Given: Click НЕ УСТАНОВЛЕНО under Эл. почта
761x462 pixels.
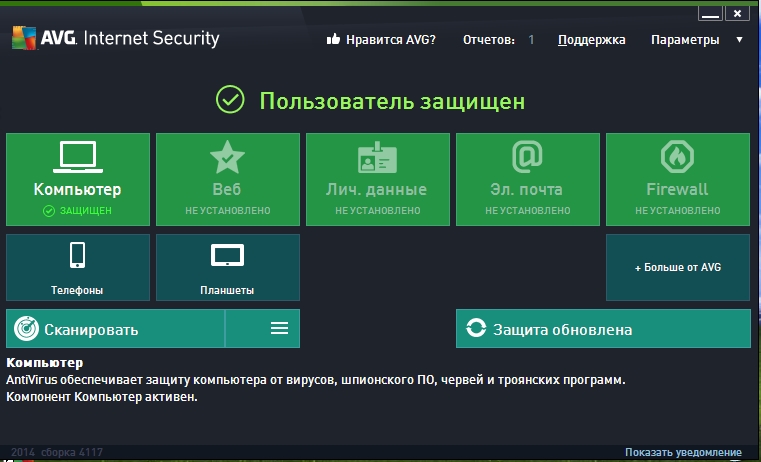Looking at the screenshot, I should point(528,211).
